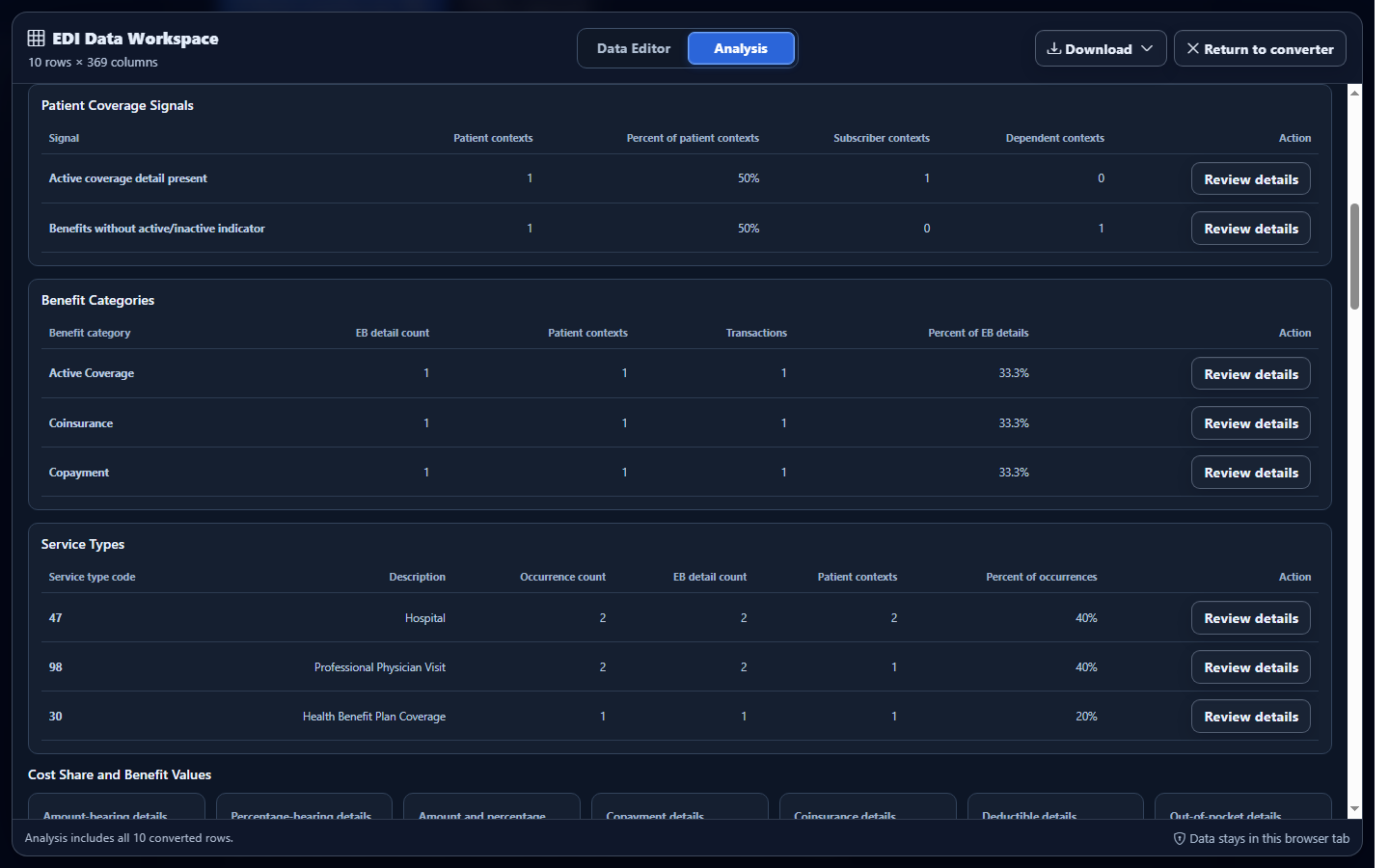
Task: Click the 'Active Coverage' benefit category cell
Action: 92,373
